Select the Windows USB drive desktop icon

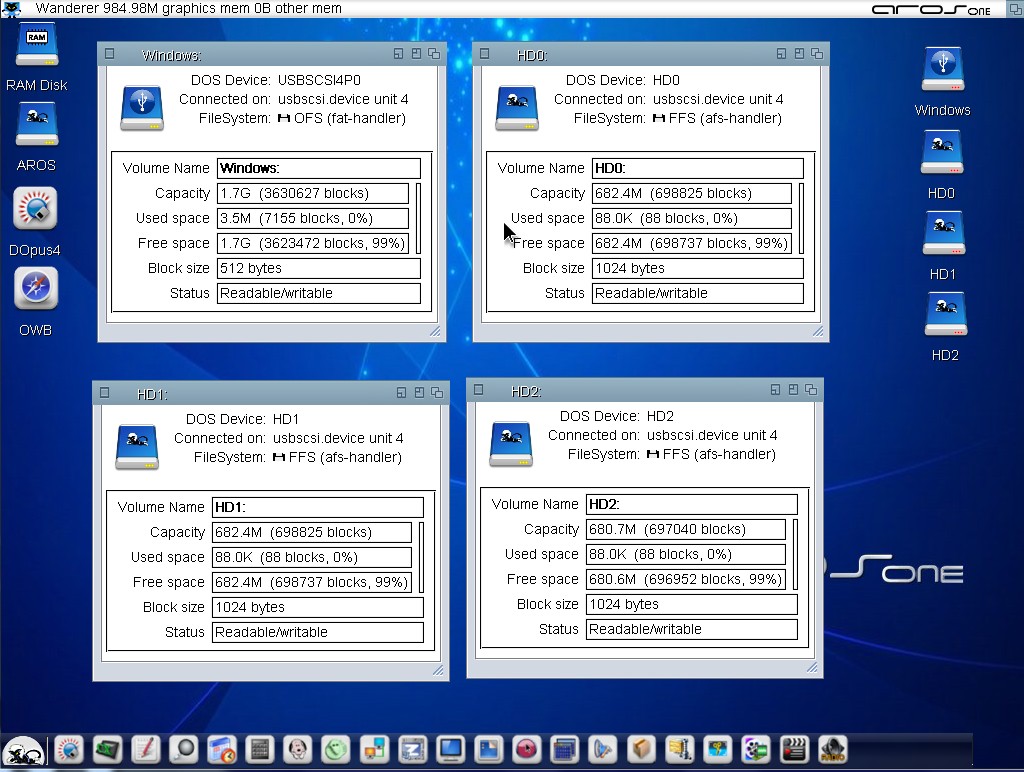click(942, 72)
